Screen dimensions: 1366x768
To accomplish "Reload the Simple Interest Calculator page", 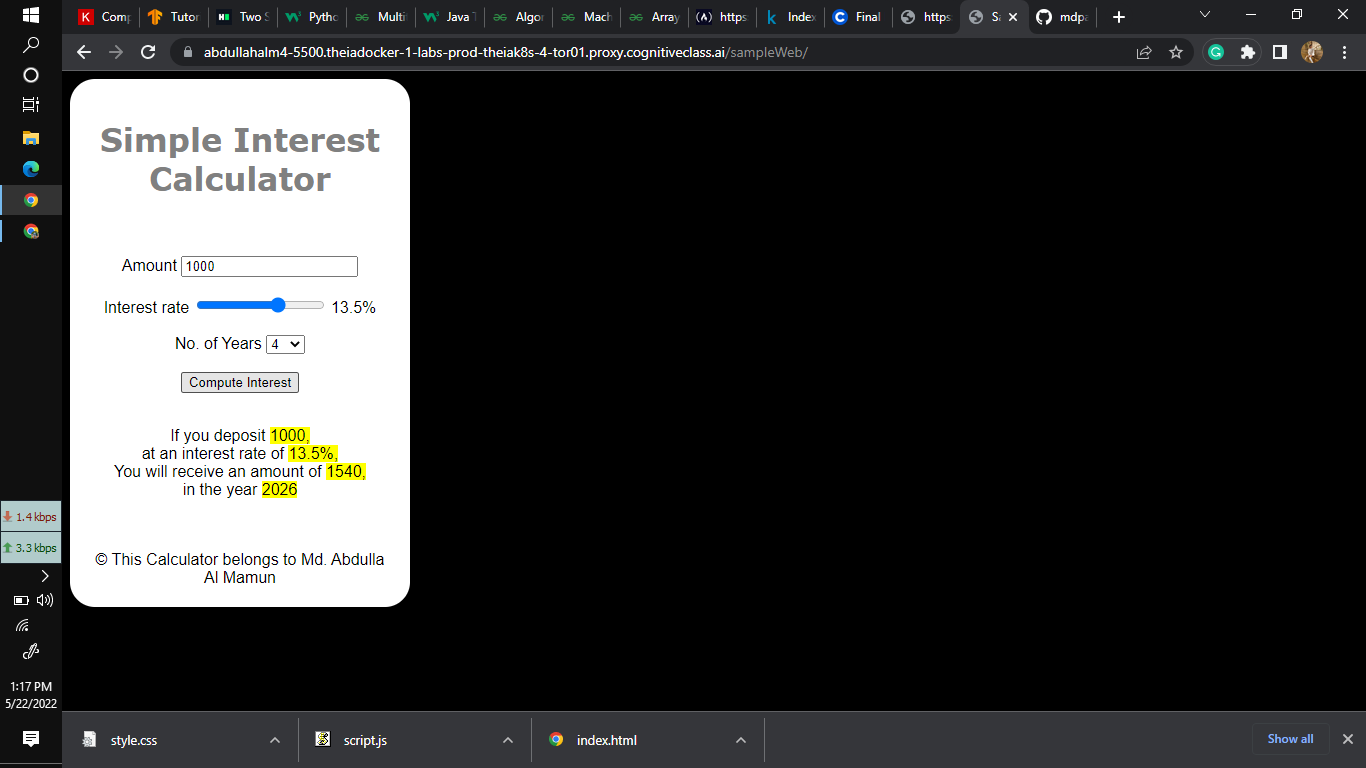I will pos(148,52).
